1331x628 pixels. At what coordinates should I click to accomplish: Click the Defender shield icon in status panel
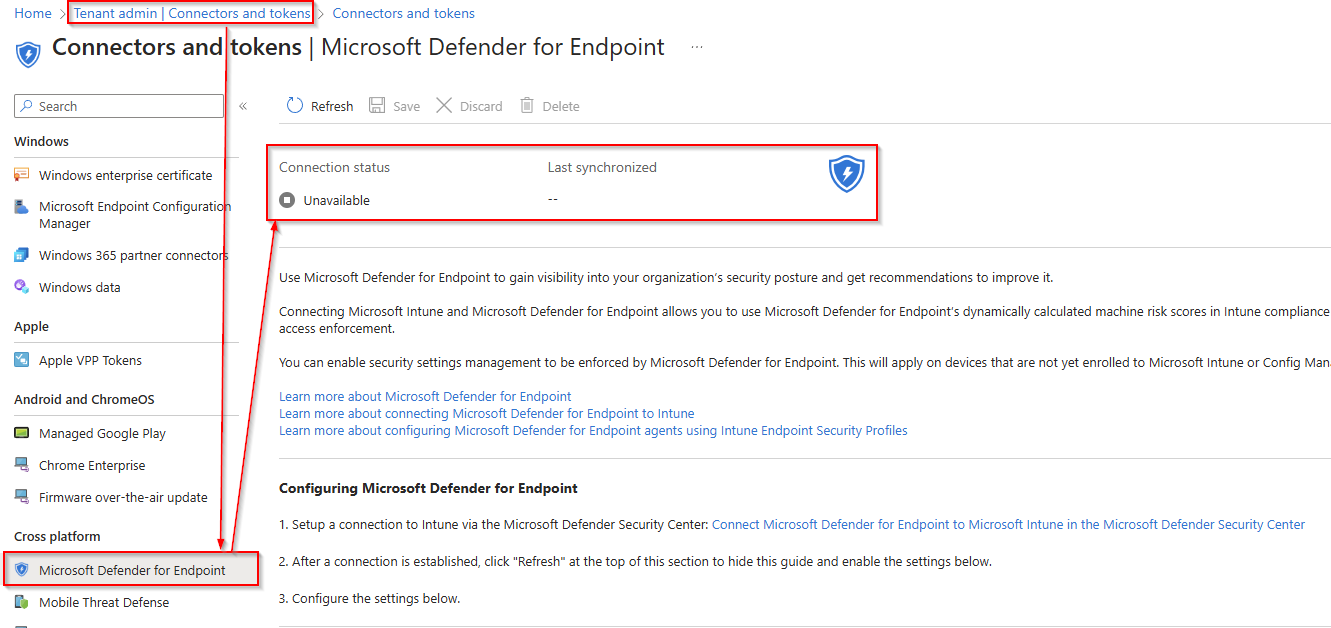pos(846,174)
